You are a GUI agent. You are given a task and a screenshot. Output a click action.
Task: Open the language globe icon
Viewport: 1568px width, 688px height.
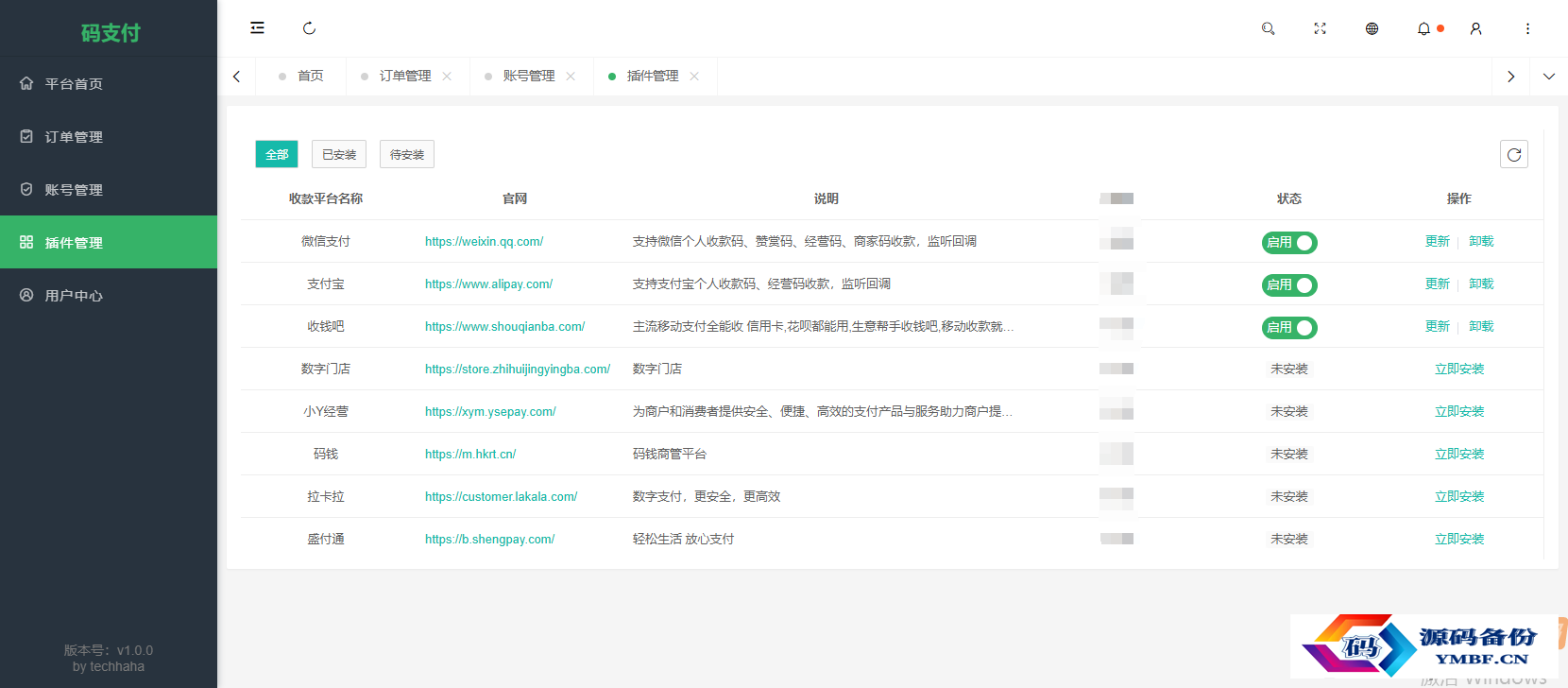coord(1372,28)
